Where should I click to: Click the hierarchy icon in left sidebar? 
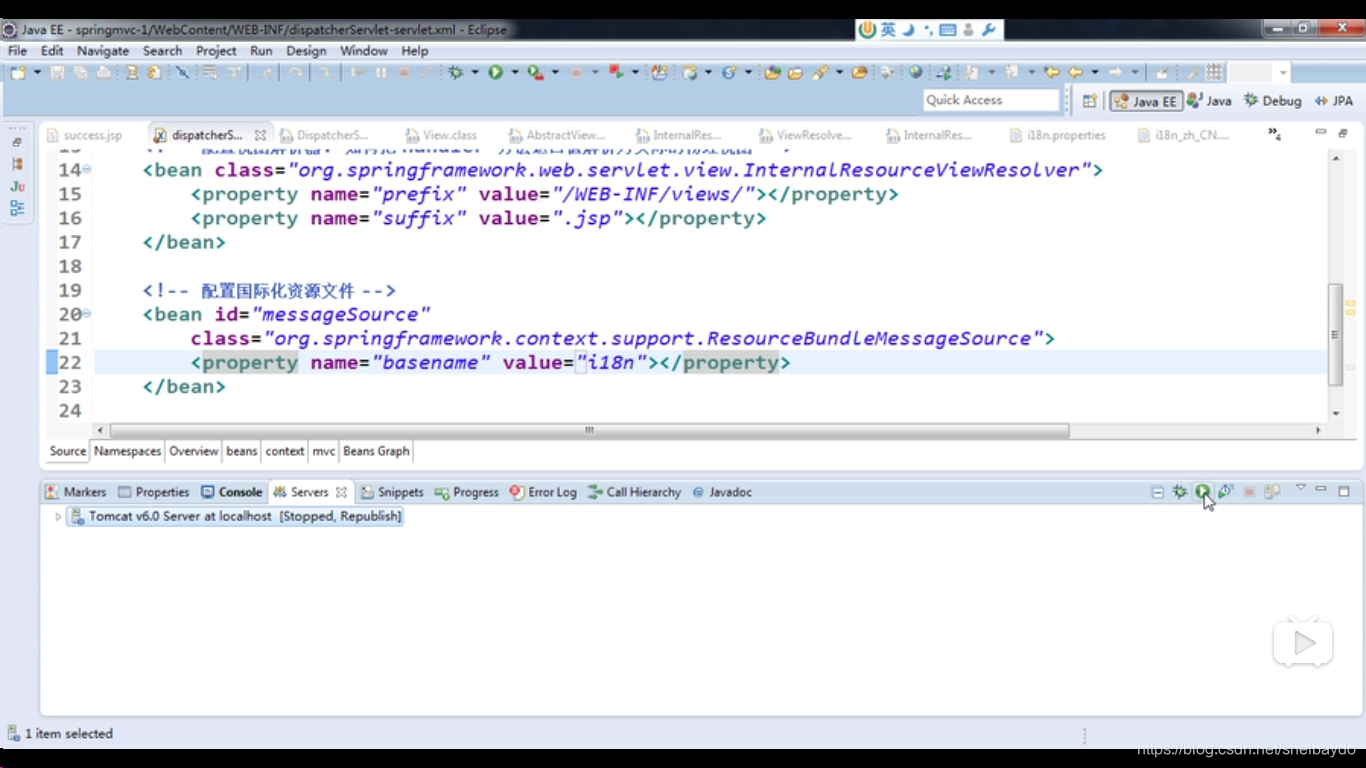click(17, 208)
